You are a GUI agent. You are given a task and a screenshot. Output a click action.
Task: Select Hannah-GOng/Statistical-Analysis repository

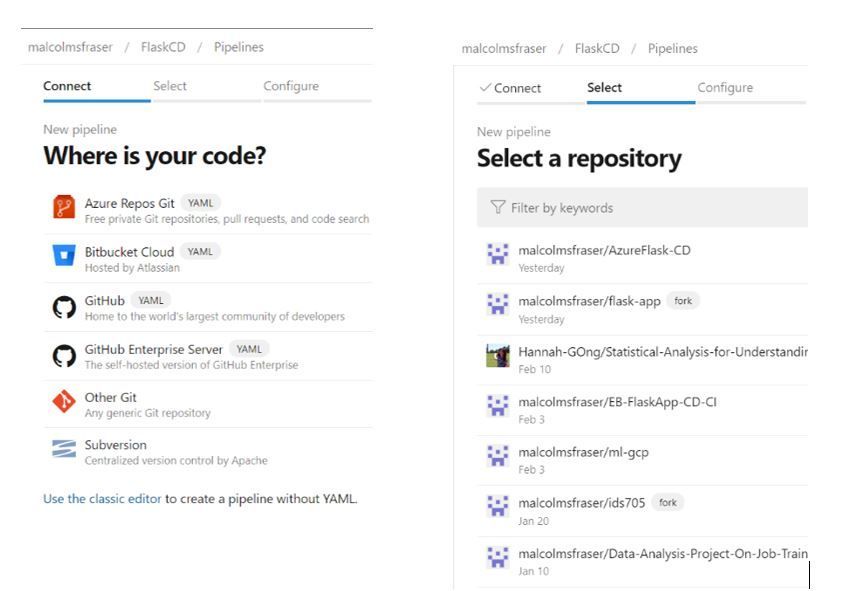(642, 360)
